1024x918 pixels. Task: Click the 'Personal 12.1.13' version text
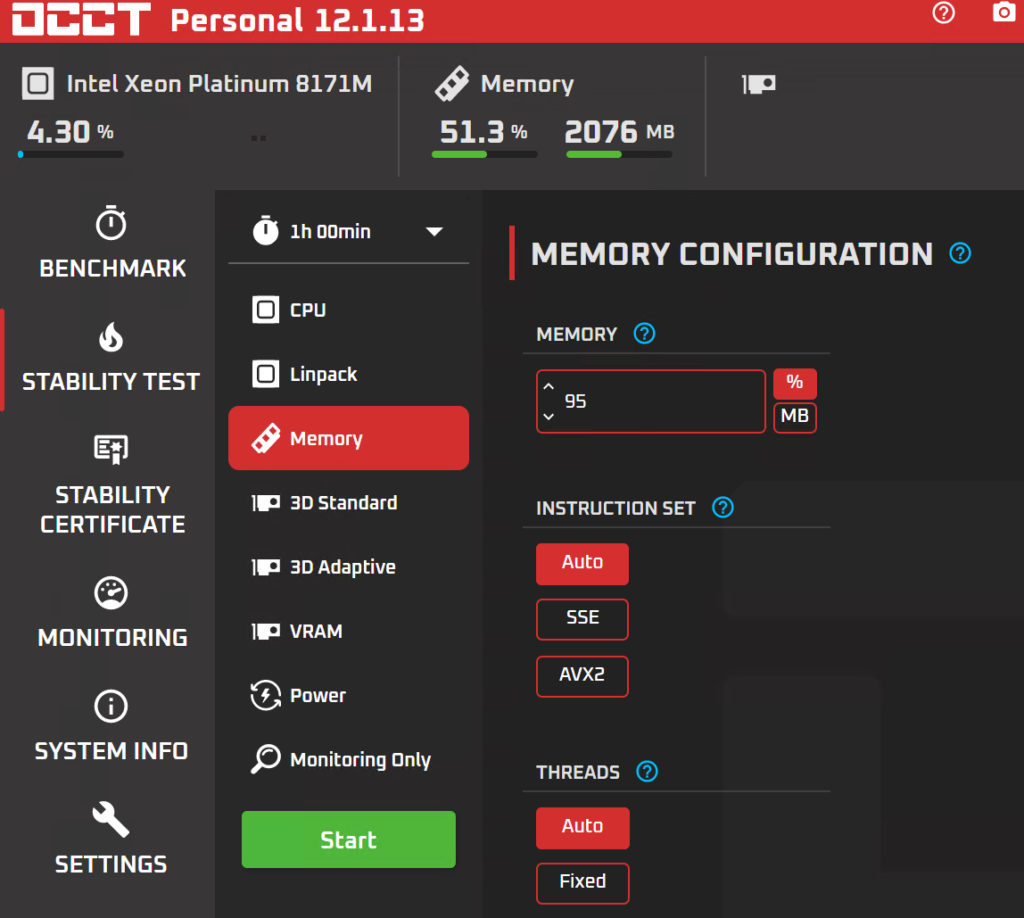coord(297,20)
